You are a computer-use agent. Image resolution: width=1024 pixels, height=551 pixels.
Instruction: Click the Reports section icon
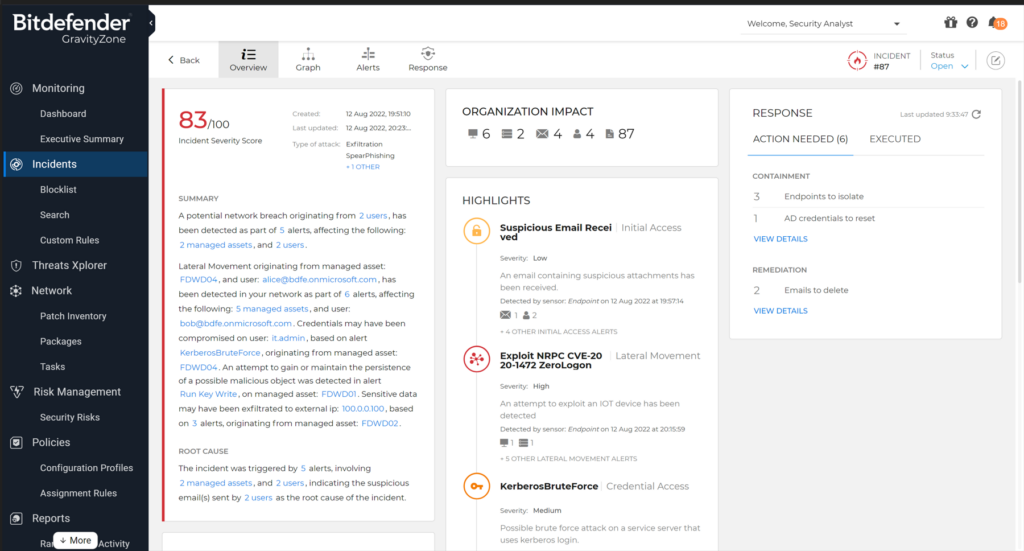[x=16, y=518]
